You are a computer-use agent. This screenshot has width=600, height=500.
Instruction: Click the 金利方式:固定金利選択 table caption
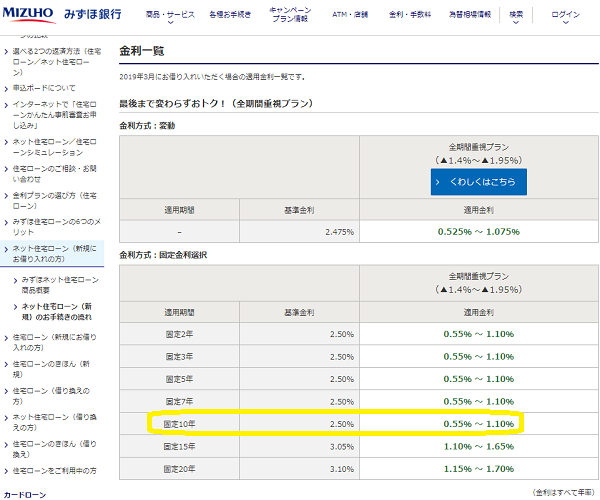point(163,255)
